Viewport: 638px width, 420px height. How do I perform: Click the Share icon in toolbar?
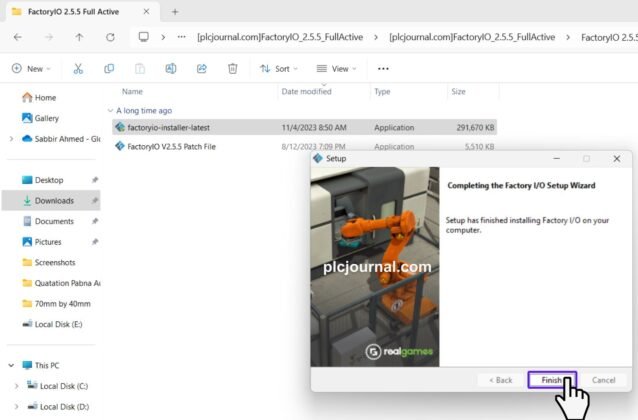pyautogui.click(x=201, y=69)
